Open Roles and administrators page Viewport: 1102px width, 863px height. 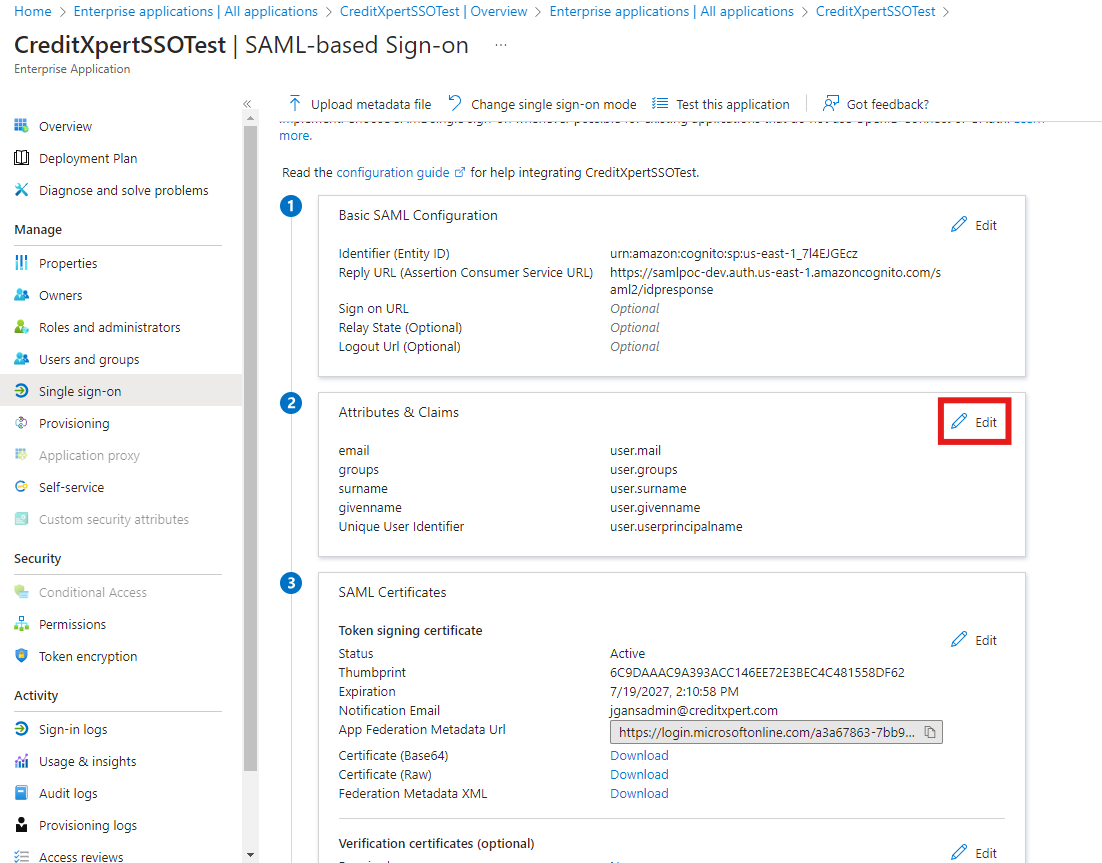click(110, 327)
